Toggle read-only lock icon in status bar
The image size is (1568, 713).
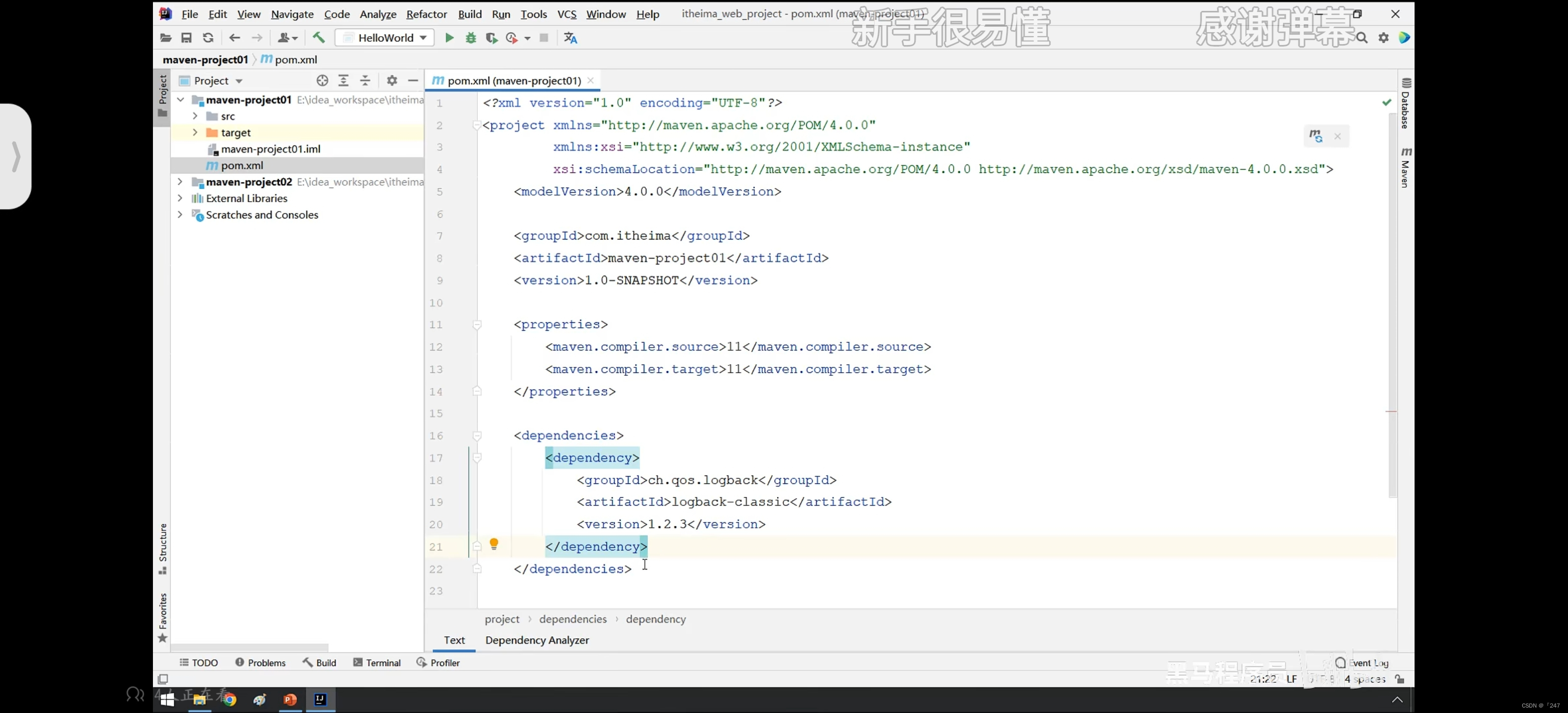[x=1400, y=679]
